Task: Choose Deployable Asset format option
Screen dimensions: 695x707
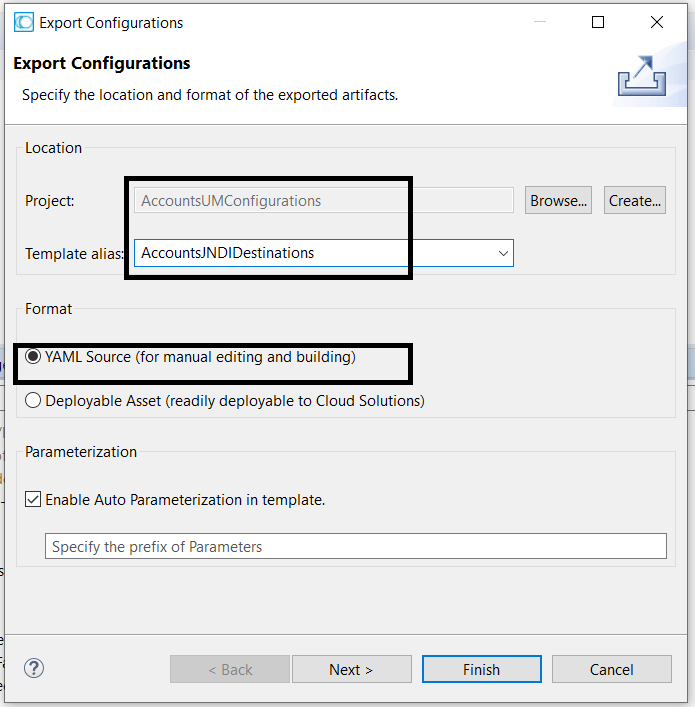Action: coord(33,400)
